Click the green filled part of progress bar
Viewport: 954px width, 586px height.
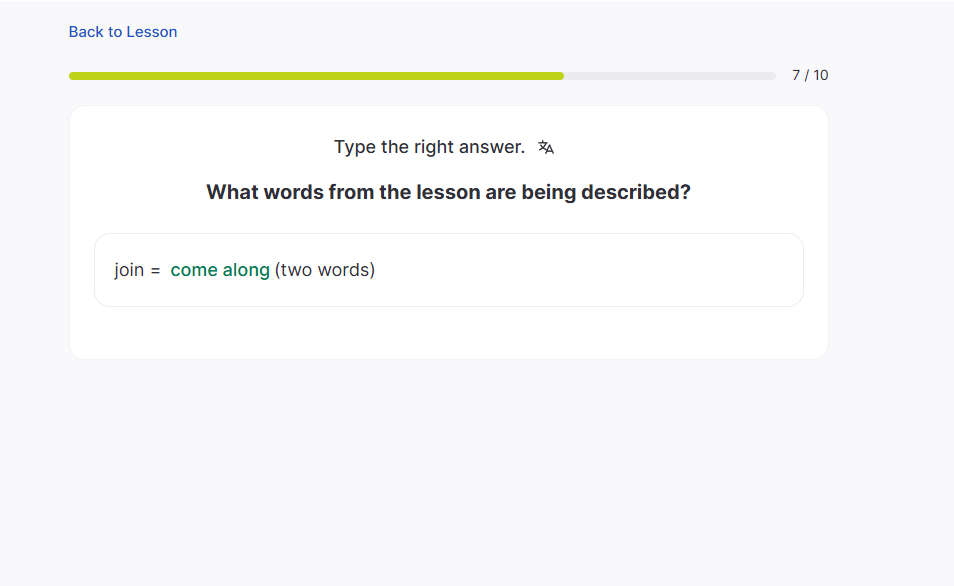click(316, 76)
